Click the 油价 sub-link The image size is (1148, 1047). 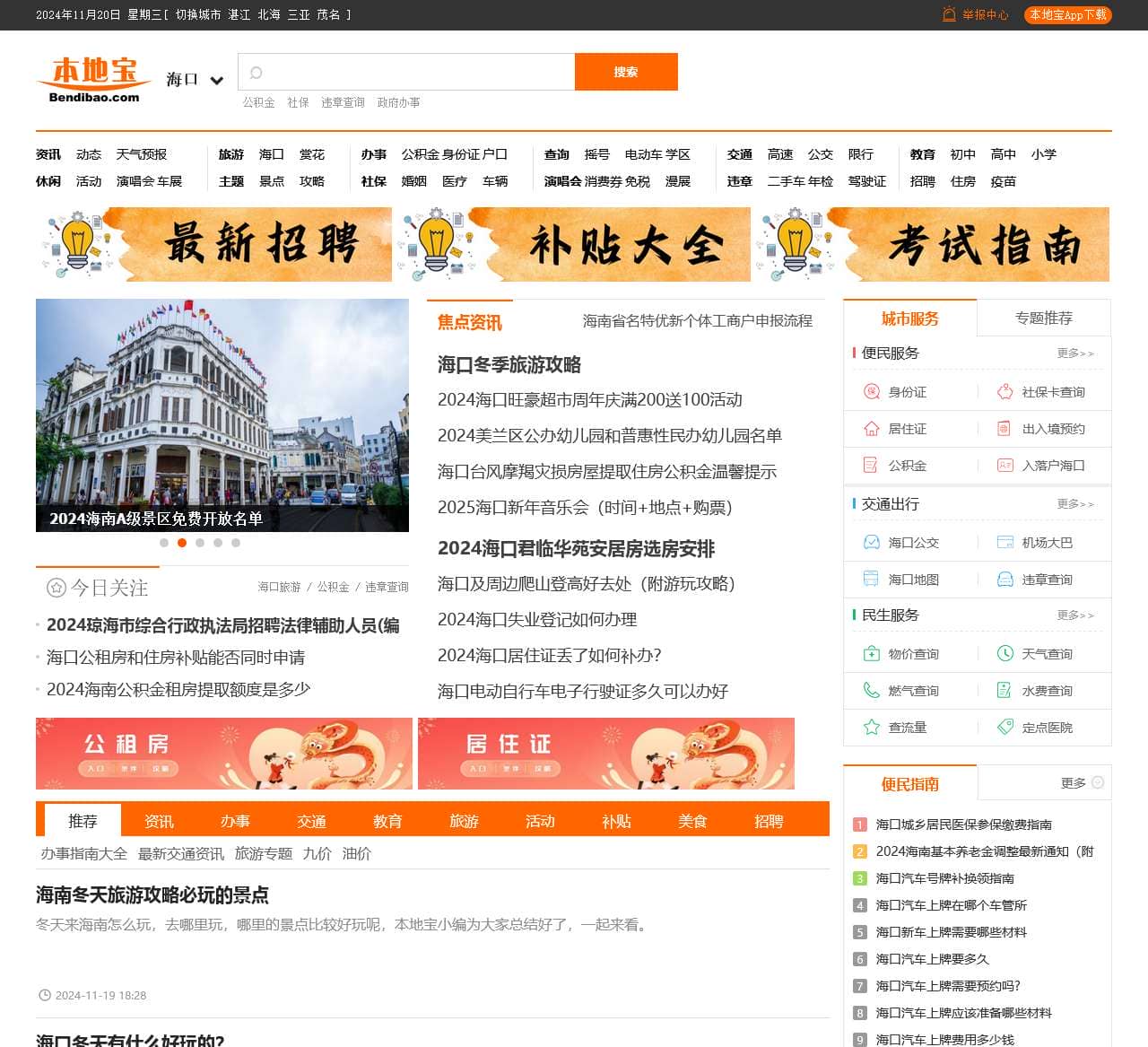coord(357,853)
